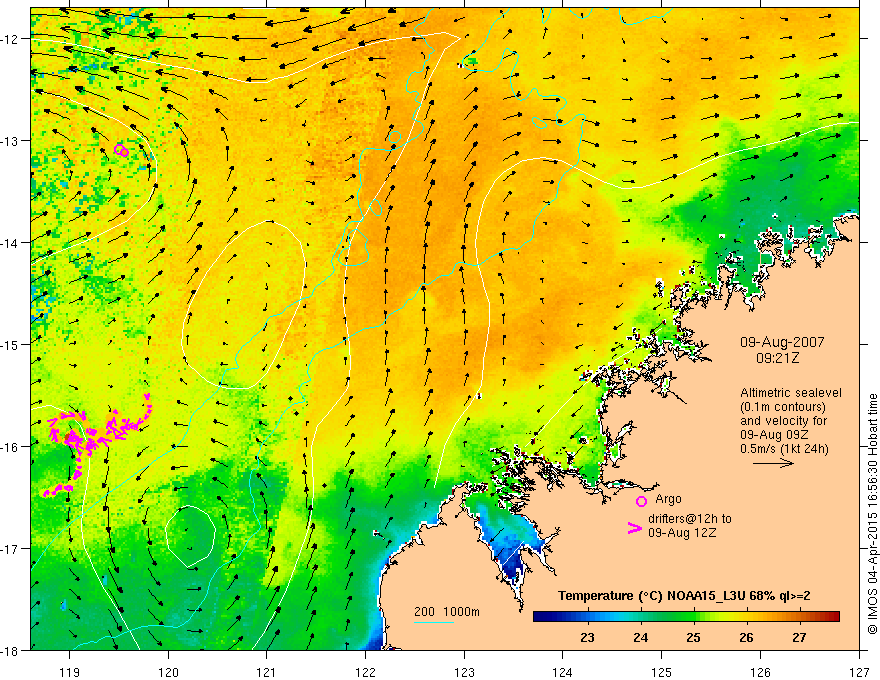Click the longitude axis label 121
Viewport: 880px width, 680px height.
pyautogui.click(x=266, y=672)
